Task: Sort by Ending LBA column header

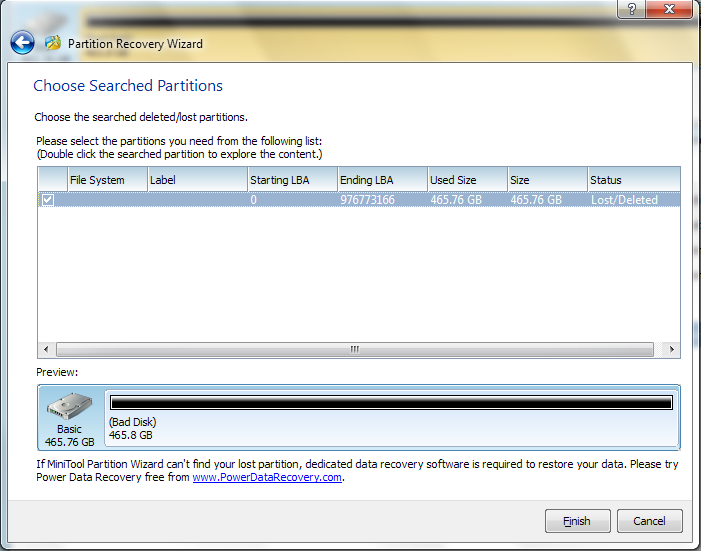Action: click(x=383, y=180)
